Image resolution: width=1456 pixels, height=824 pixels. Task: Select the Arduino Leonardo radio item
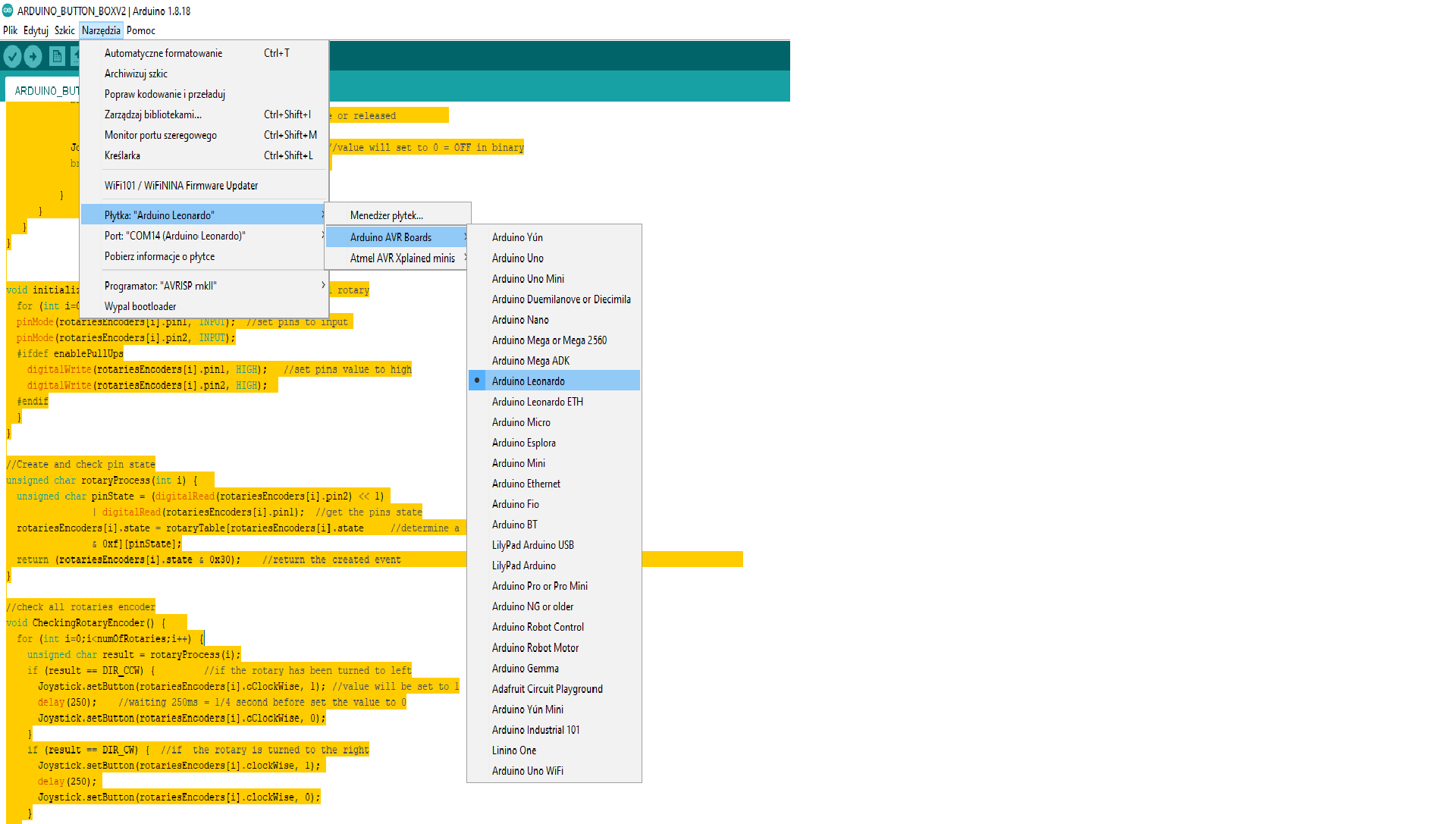tap(528, 381)
